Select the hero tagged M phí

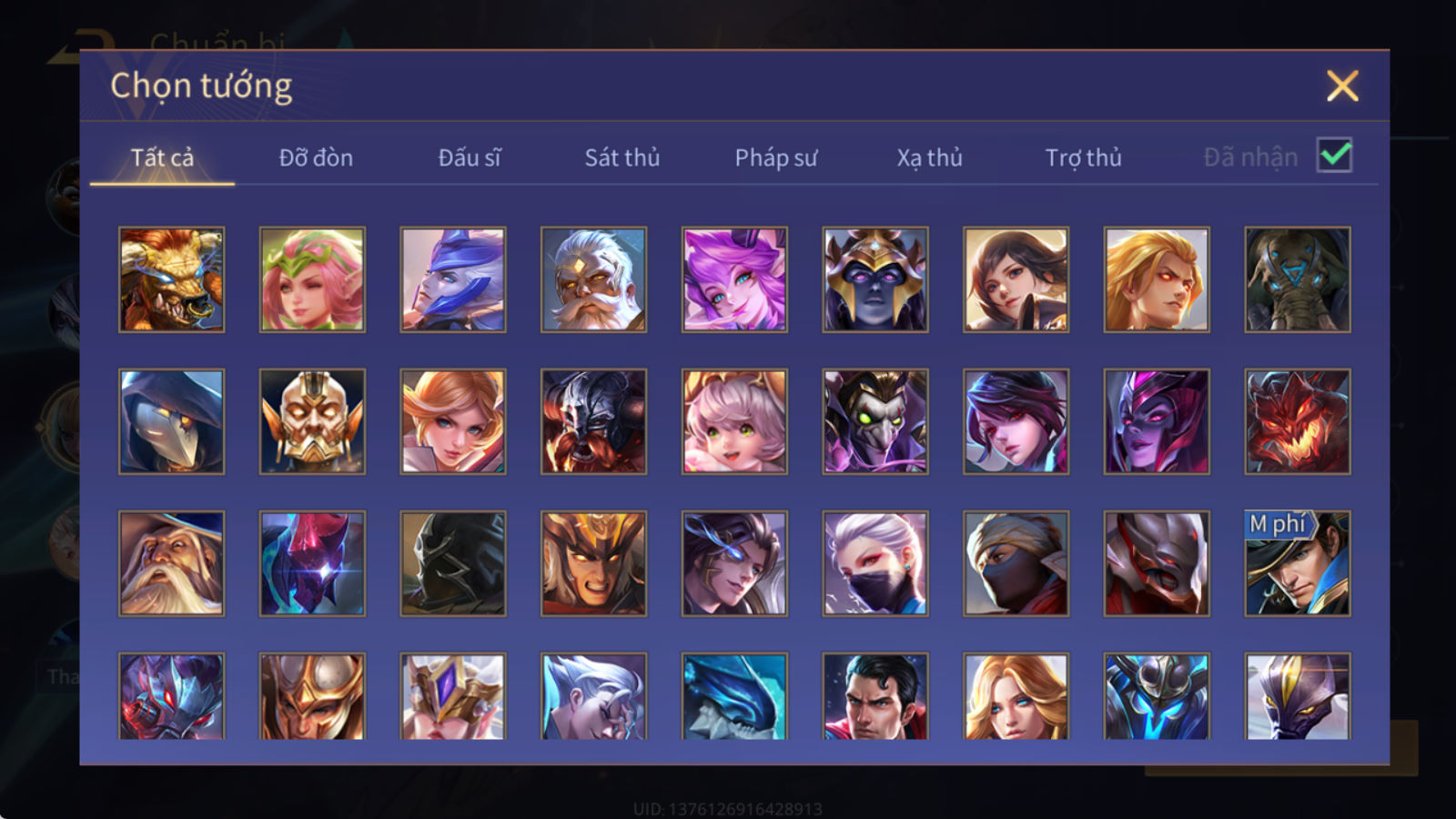[x=1298, y=563]
